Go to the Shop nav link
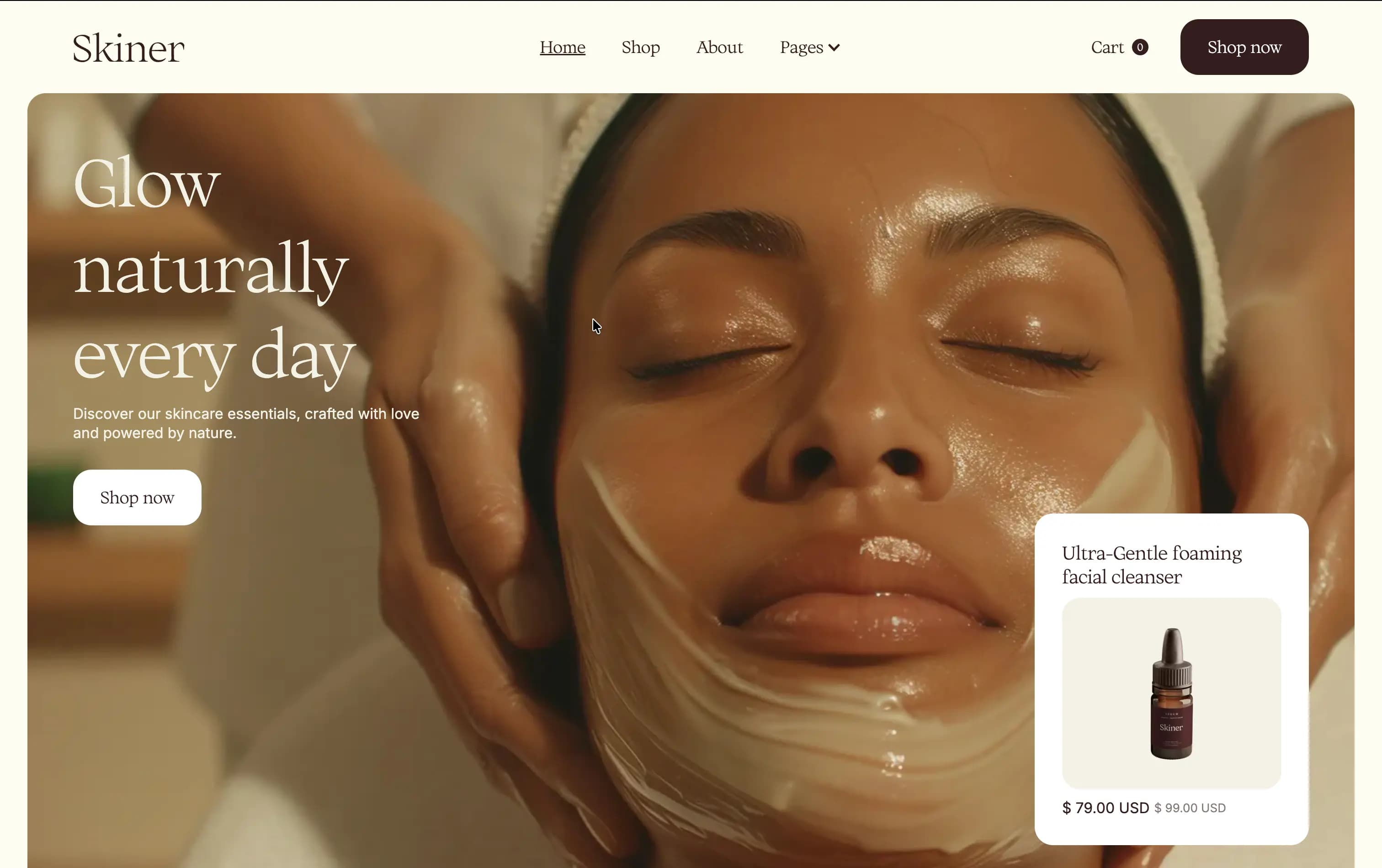This screenshot has height=868, width=1382. [x=640, y=47]
